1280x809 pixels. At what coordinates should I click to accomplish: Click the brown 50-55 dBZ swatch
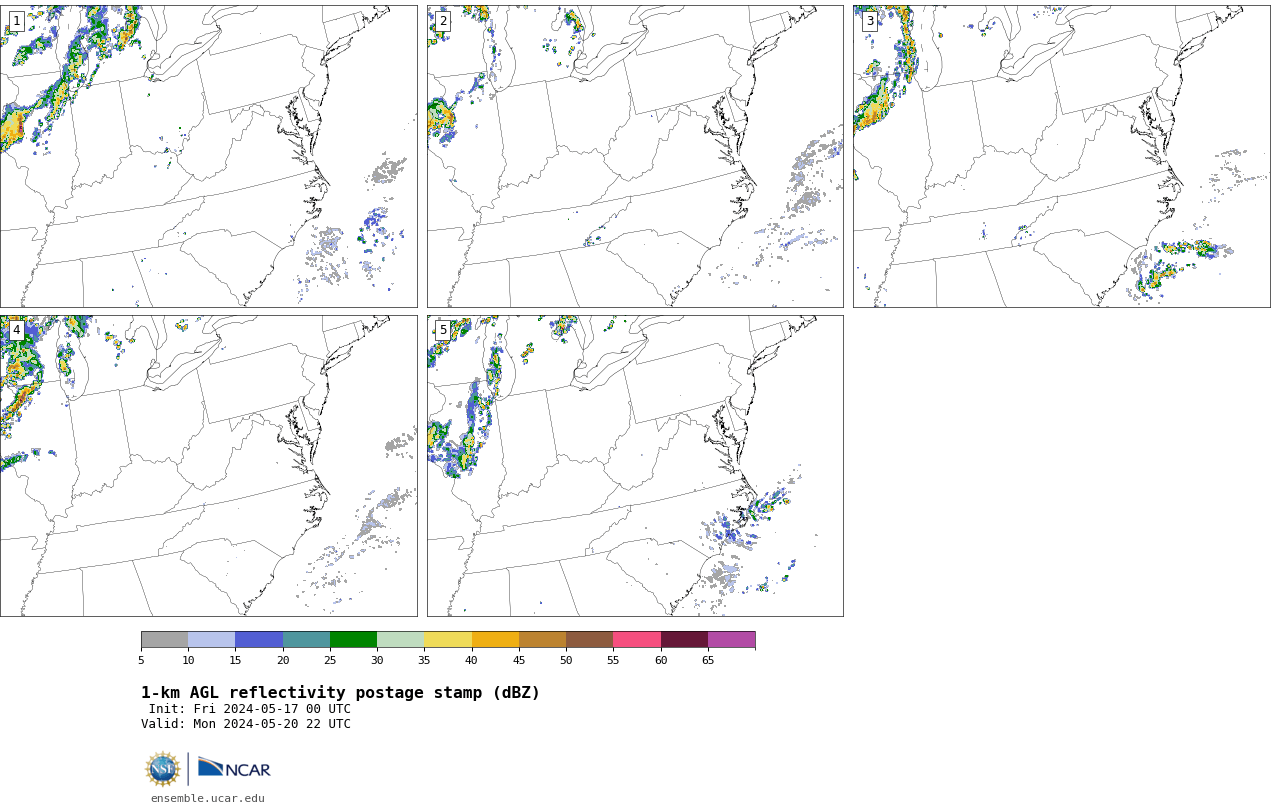pos(589,640)
